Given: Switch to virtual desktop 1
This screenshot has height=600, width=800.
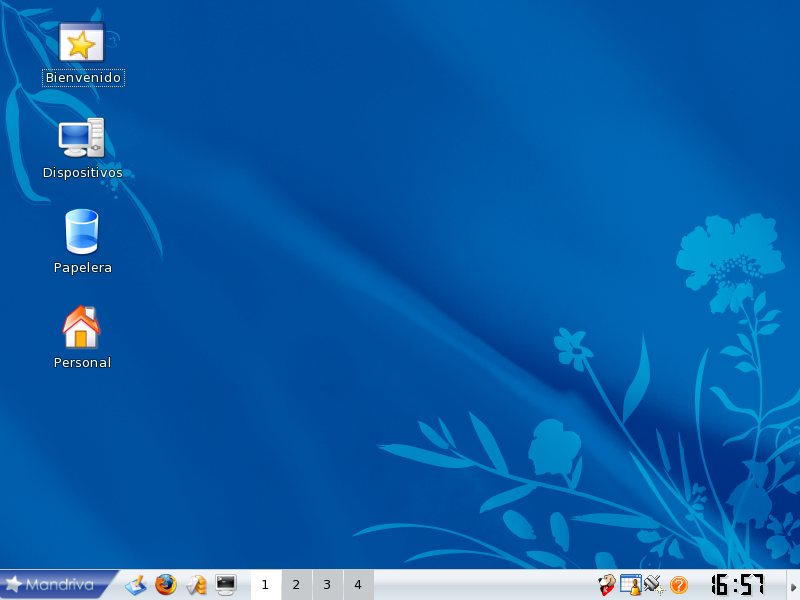Looking at the screenshot, I should coord(265,585).
